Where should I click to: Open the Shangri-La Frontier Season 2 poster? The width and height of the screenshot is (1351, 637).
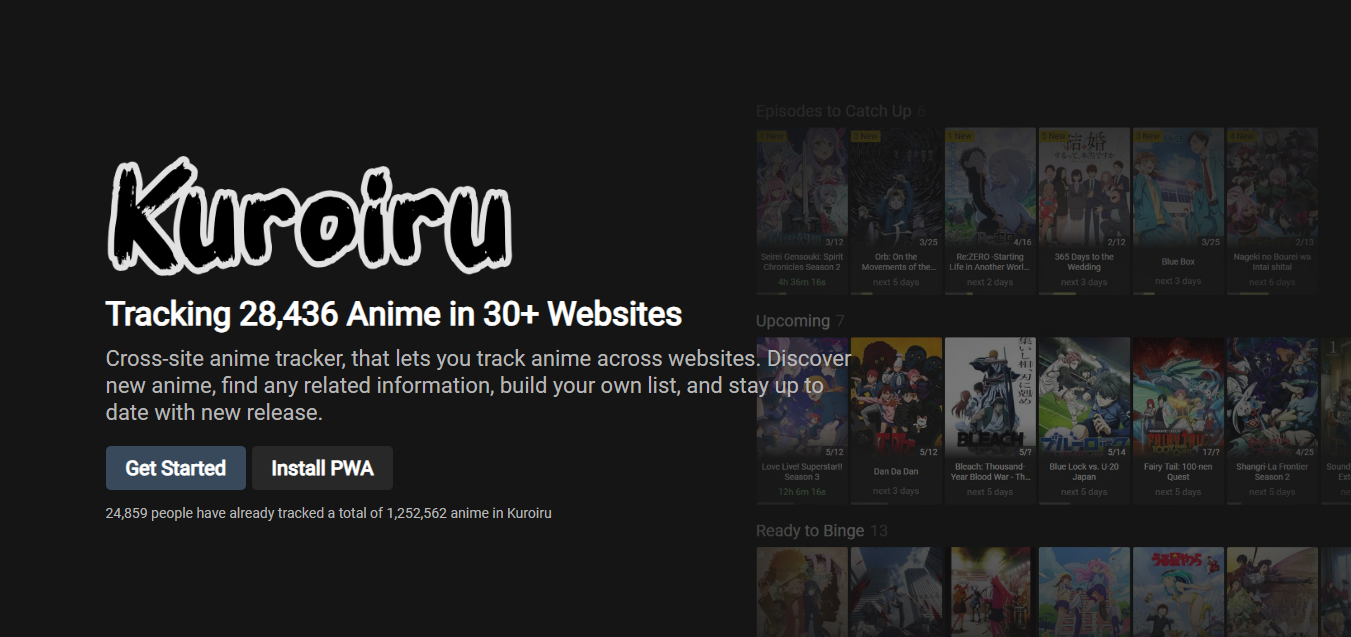point(1272,398)
